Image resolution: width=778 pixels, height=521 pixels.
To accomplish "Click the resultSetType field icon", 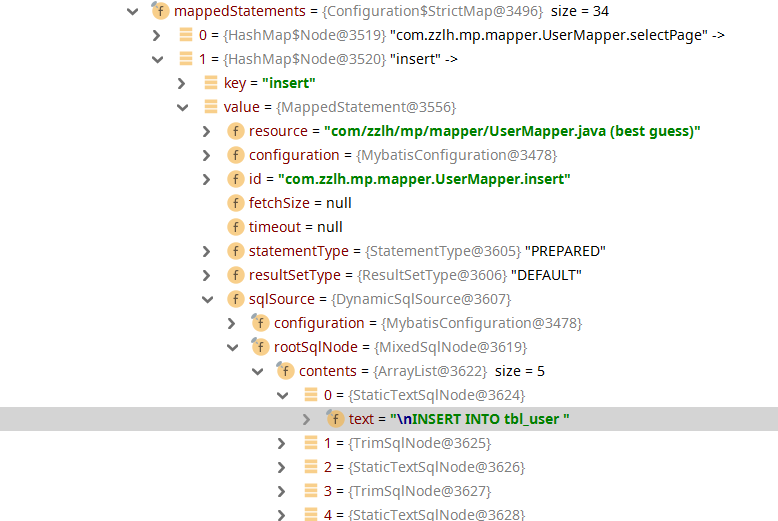I will click(236, 275).
